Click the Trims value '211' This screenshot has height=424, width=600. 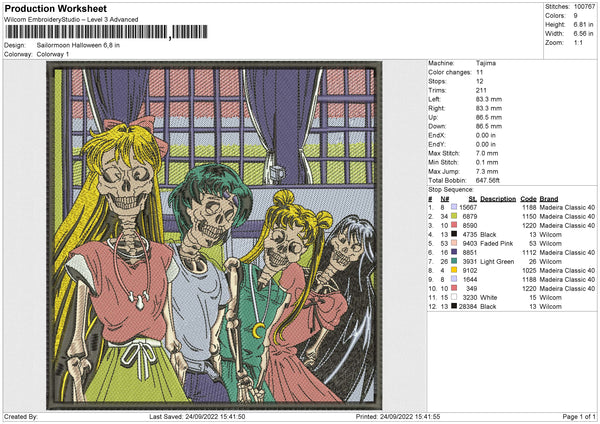coord(481,90)
